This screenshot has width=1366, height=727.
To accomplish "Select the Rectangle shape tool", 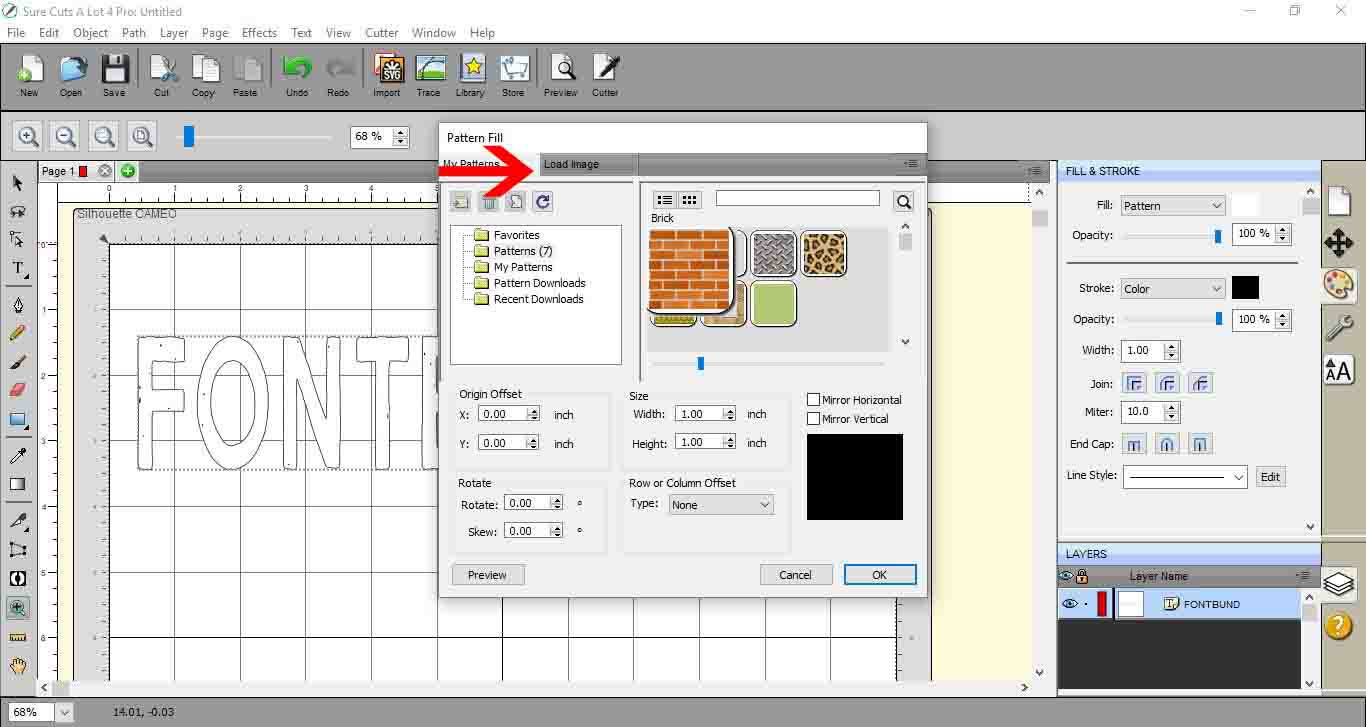I will tap(18, 419).
